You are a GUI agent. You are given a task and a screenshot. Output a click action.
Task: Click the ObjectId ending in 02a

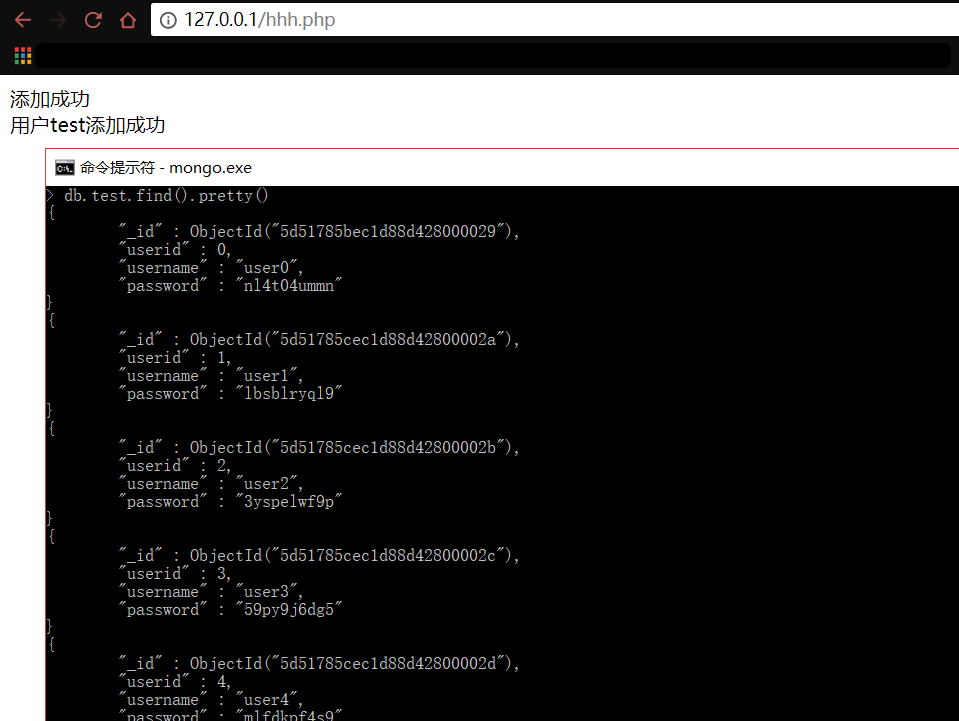point(355,340)
